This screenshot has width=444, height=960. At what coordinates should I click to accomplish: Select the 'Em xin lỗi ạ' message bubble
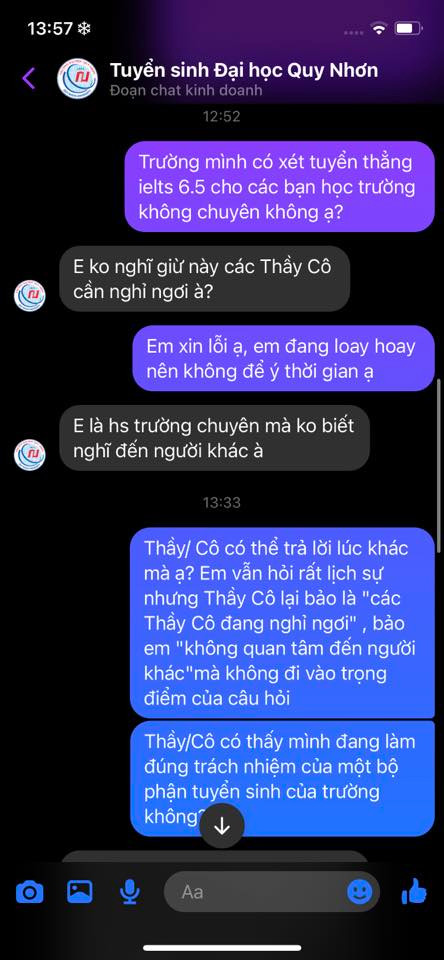point(284,358)
